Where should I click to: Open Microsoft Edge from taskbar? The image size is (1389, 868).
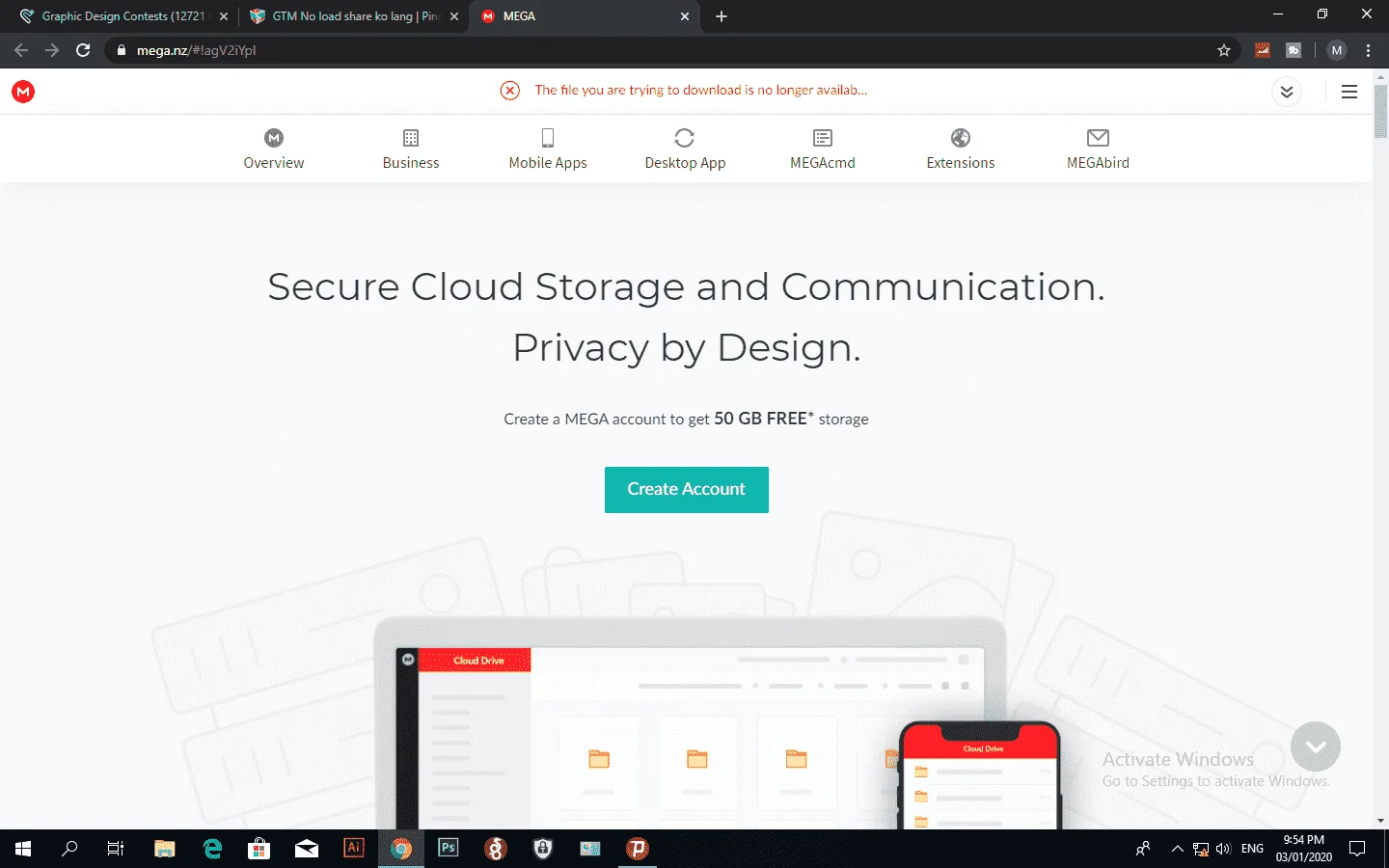[212, 849]
